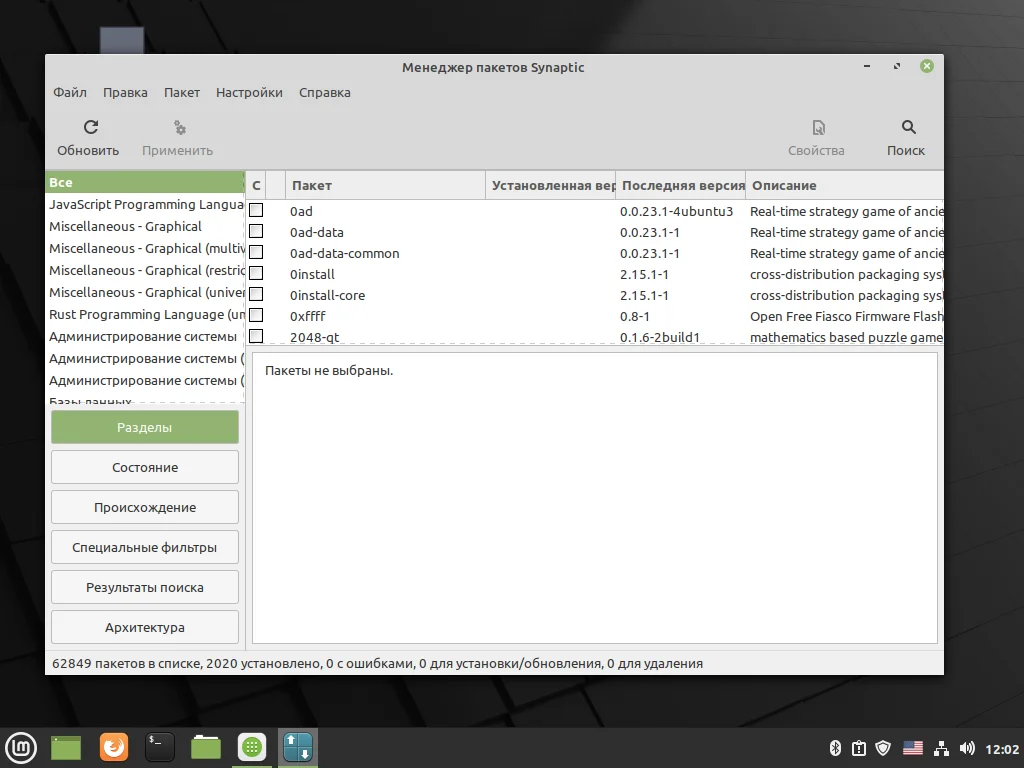Click the Происхождение filter button
1024x768 pixels.
coord(145,507)
